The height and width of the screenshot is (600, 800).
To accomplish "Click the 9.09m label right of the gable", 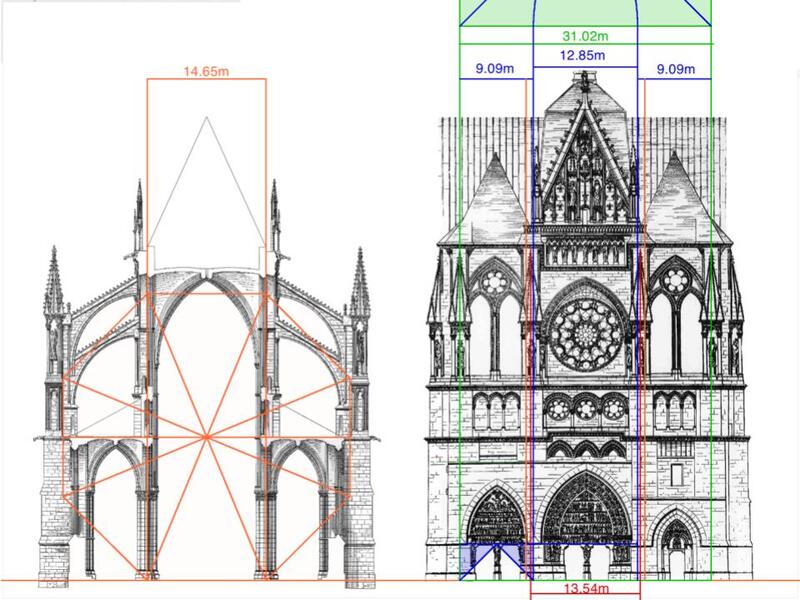I will coord(676,69).
